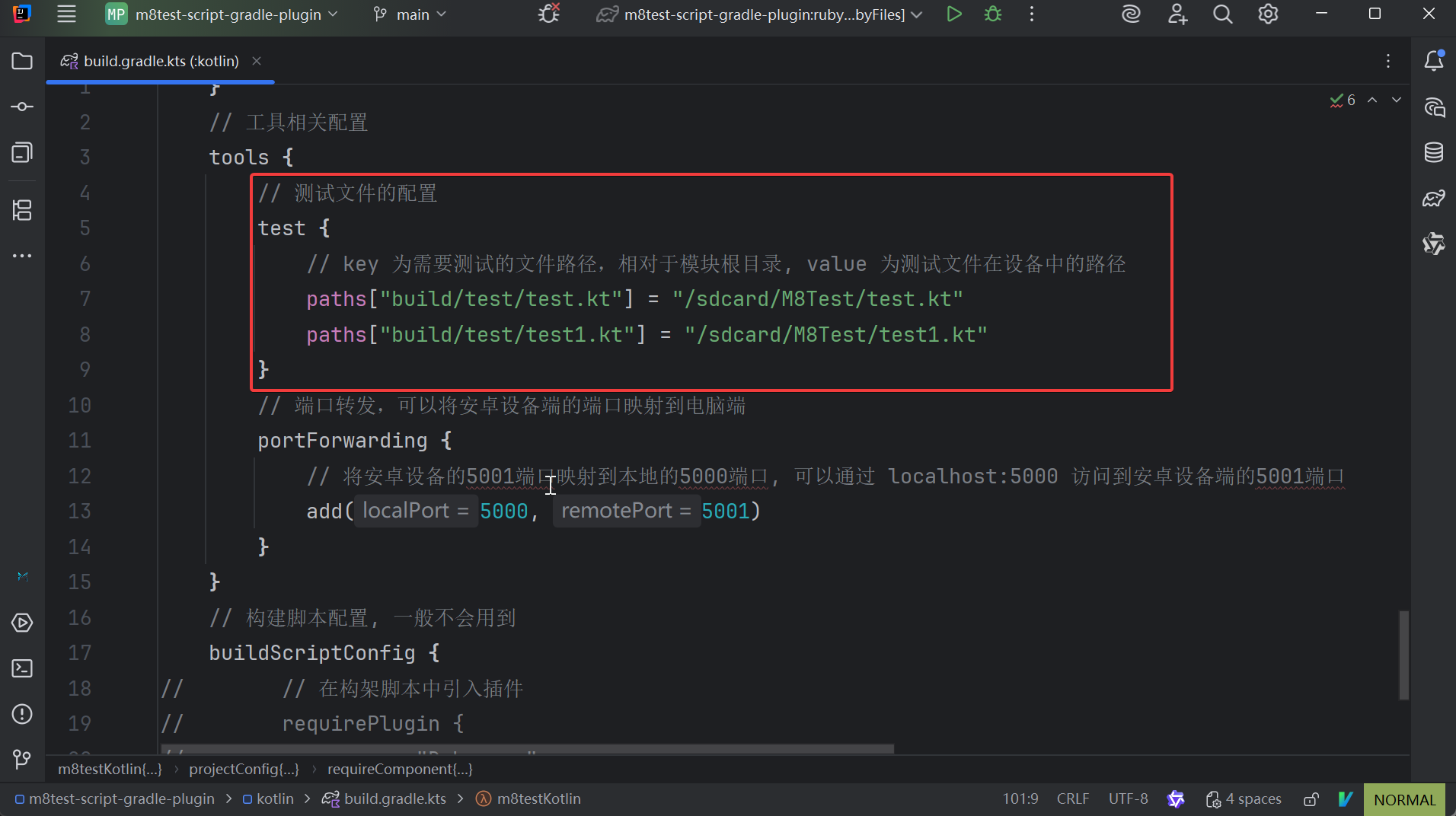Open the main hamburger menu
This screenshot has width=1456, height=816.
point(67,14)
